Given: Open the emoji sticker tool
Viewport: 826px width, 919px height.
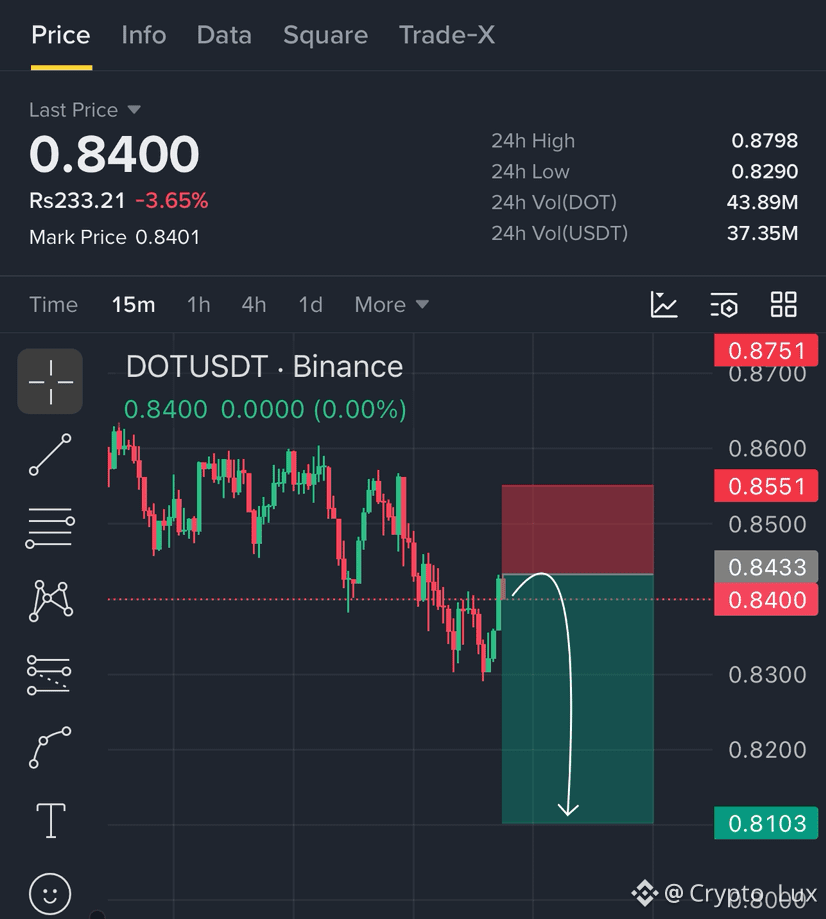Looking at the screenshot, I should 50,894.
